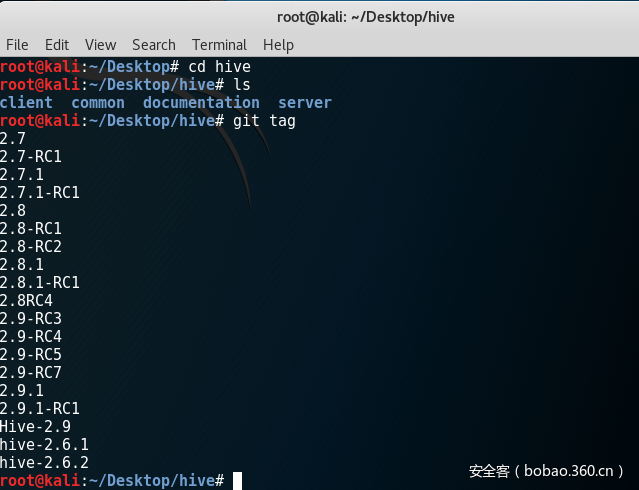Click the window title root@kali: ~/Desktop/hive
This screenshot has width=639, height=490.
366,17
